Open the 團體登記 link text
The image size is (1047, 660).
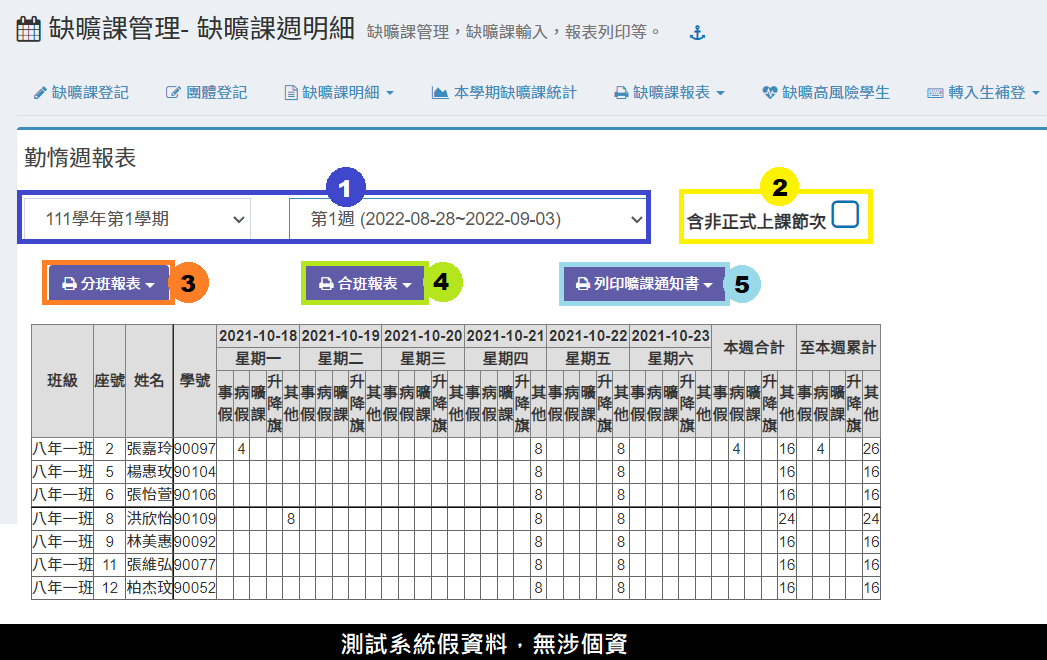(x=216, y=92)
